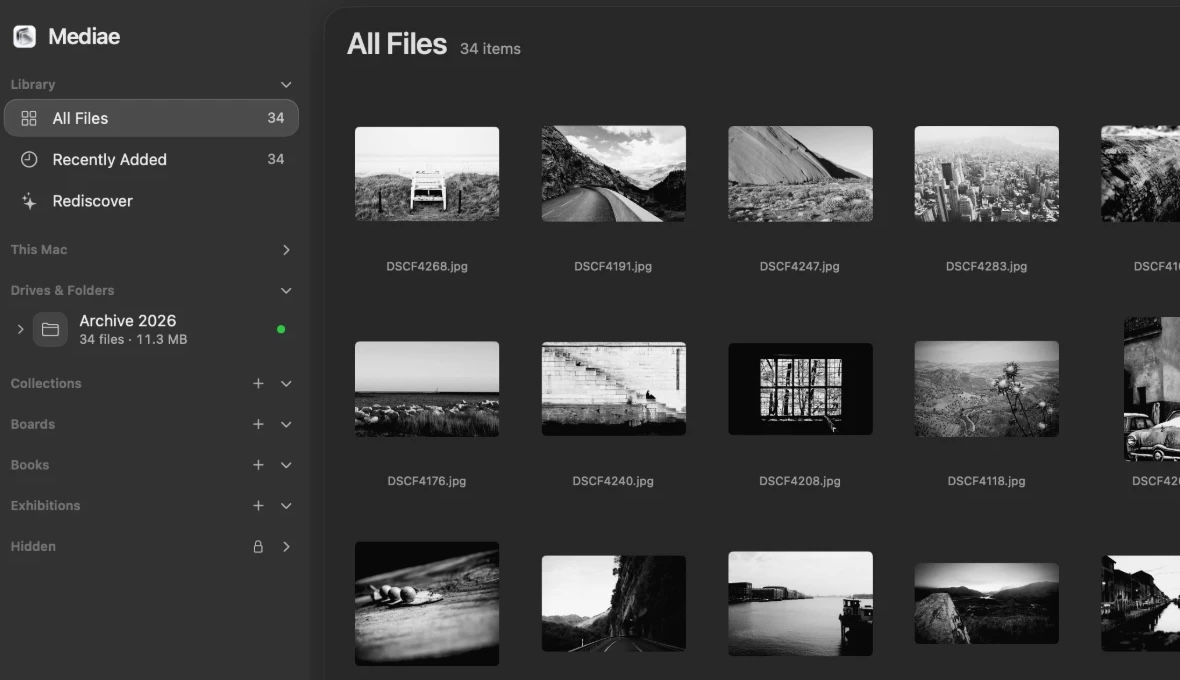
Task: Click the DSCF4191.jpg file name
Action: 613,266
